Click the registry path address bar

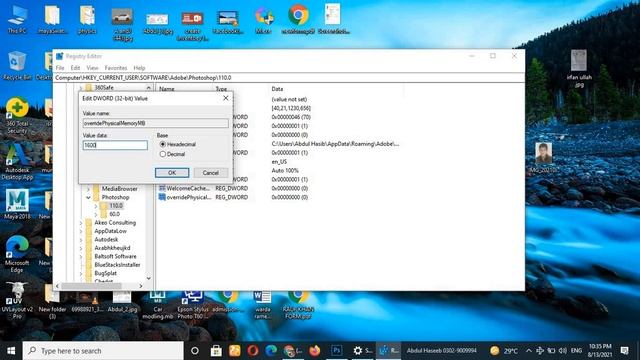tap(289, 78)
